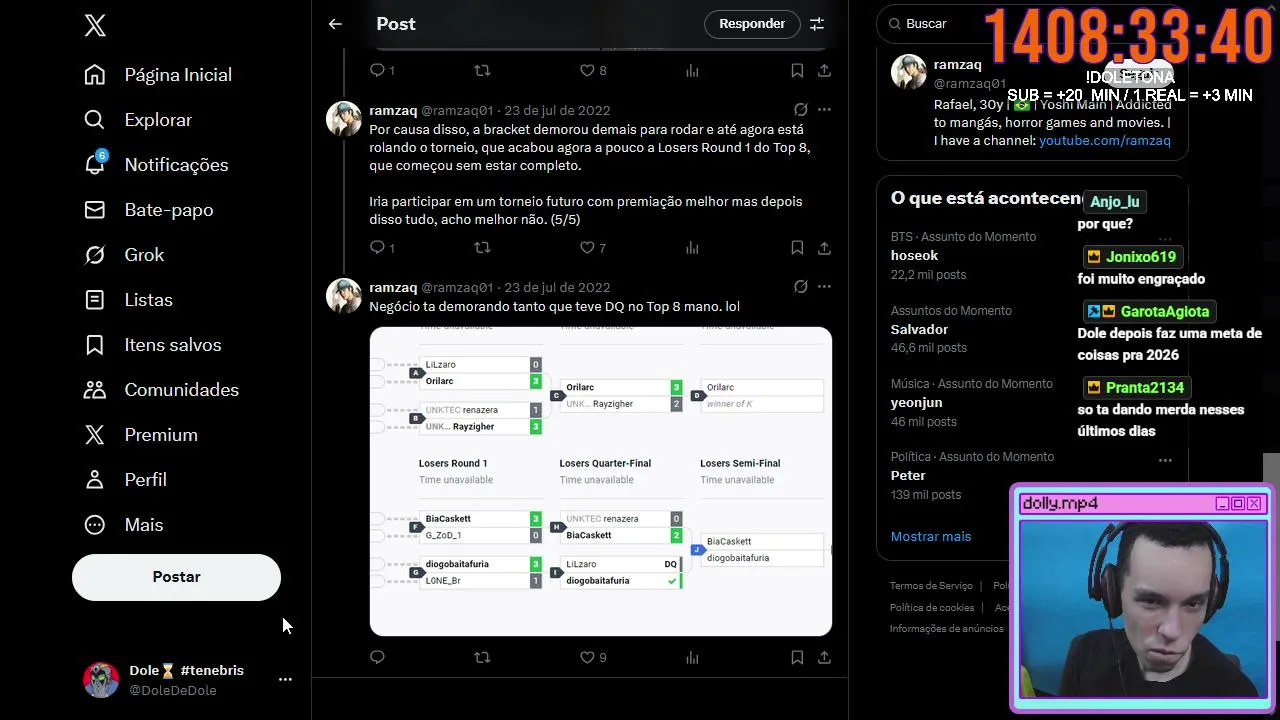Click Grok icon on the DQ Top 8 tweet
This screenshot has width=1280, height=720.
(x=801, y=287)
